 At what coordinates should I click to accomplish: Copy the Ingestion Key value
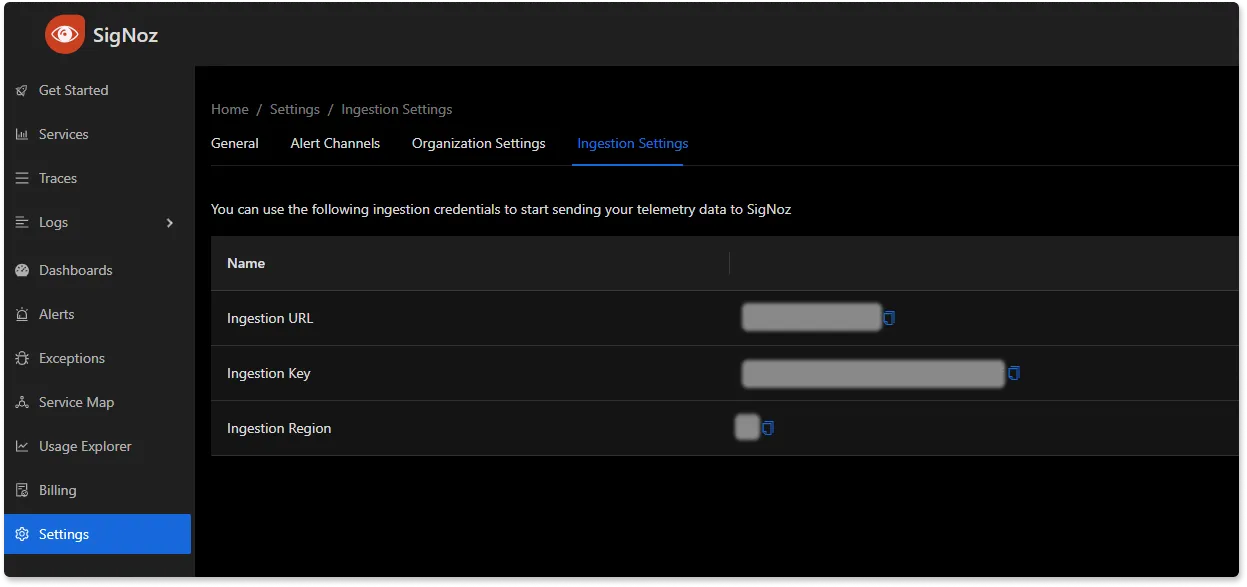[1014, 373]
